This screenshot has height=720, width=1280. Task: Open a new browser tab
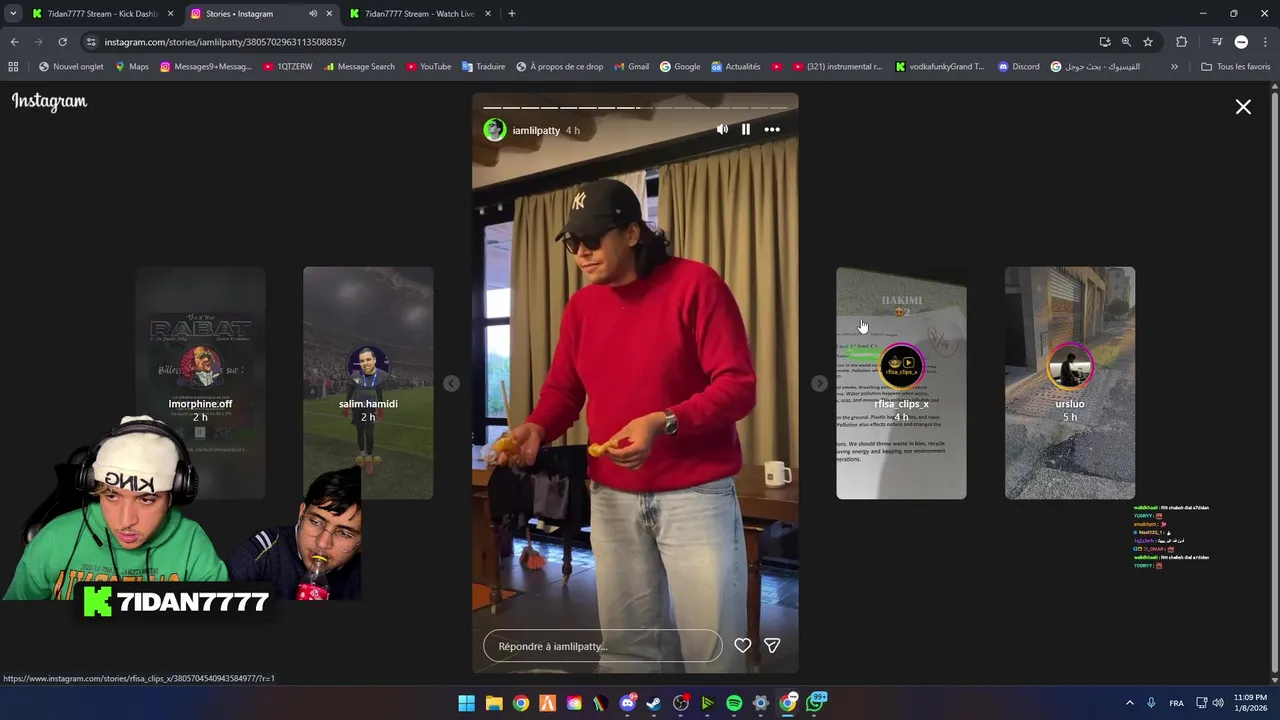[511, 14]
